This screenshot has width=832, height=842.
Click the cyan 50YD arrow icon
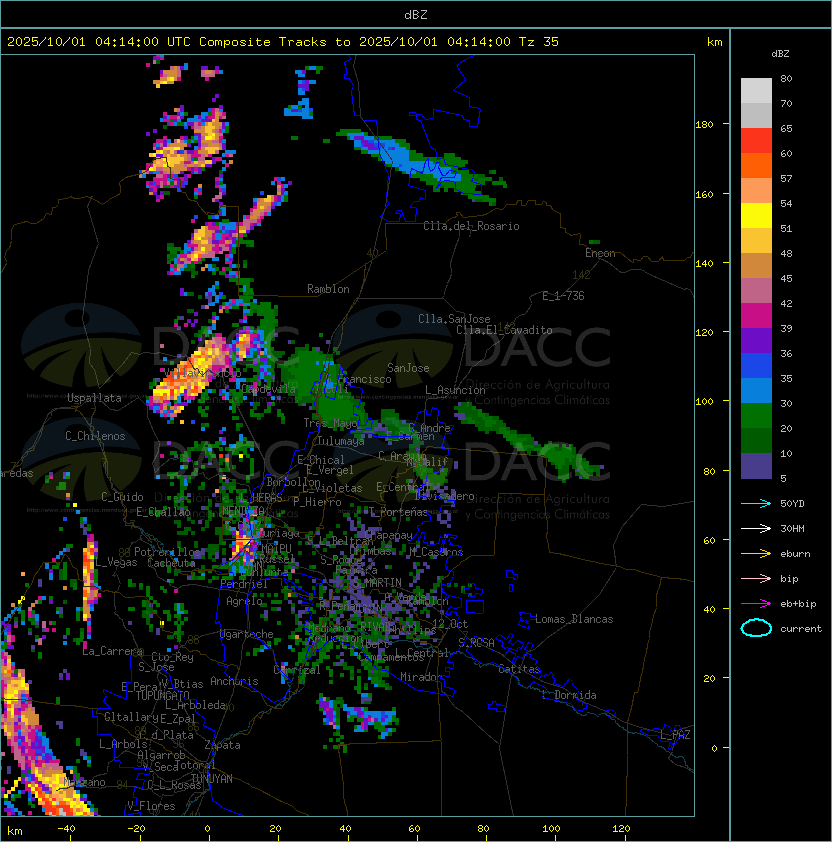coord(756,503)
